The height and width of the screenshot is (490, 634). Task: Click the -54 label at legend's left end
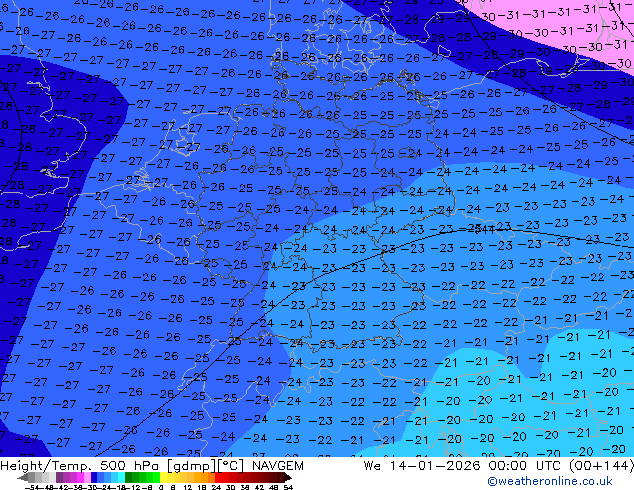[32, 487]
